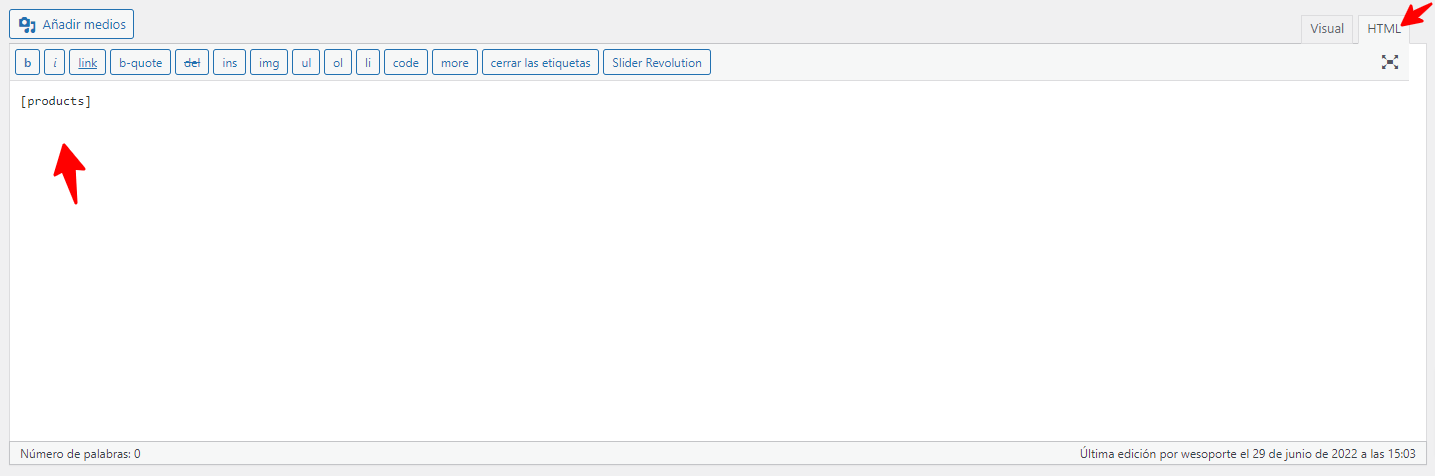The height and width of the screenshot is (476, 1435).
Task: Toggle bold with the b quicktag
Action: [x=28, y=63]
